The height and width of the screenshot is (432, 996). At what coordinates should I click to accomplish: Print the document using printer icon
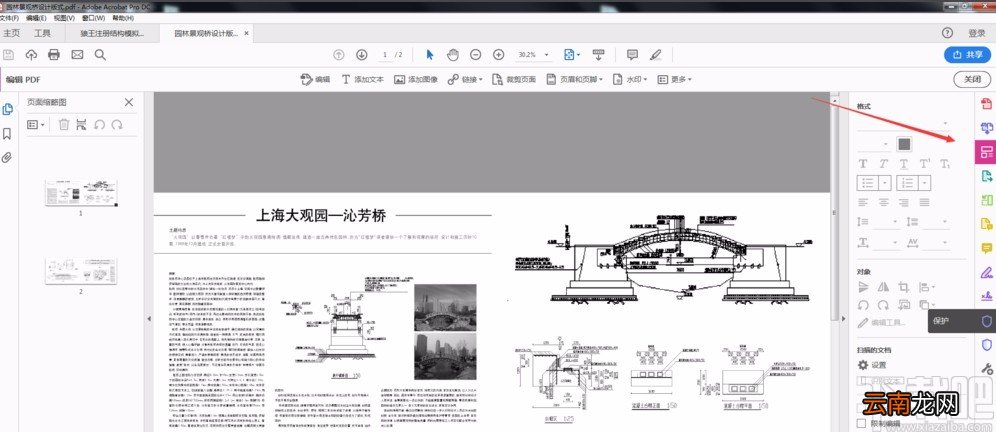coord(54,55)
